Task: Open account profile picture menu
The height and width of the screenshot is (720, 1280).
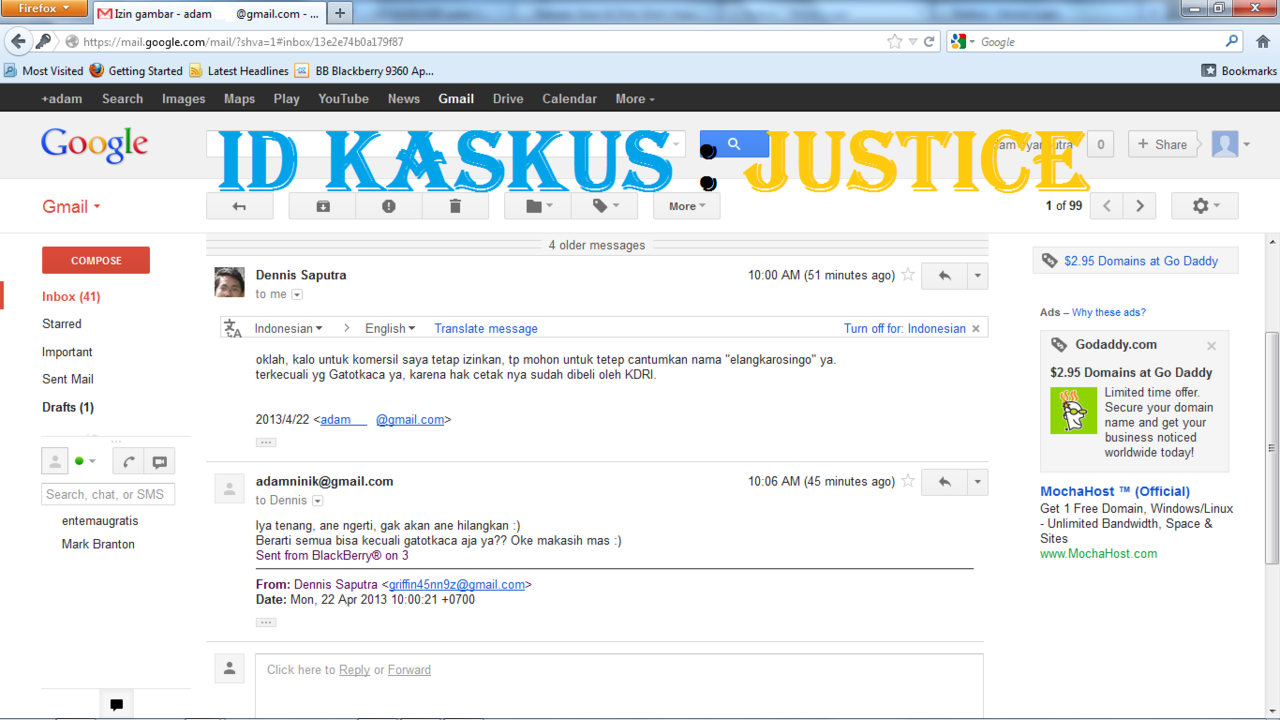Action: click(x=1231, y=144)
